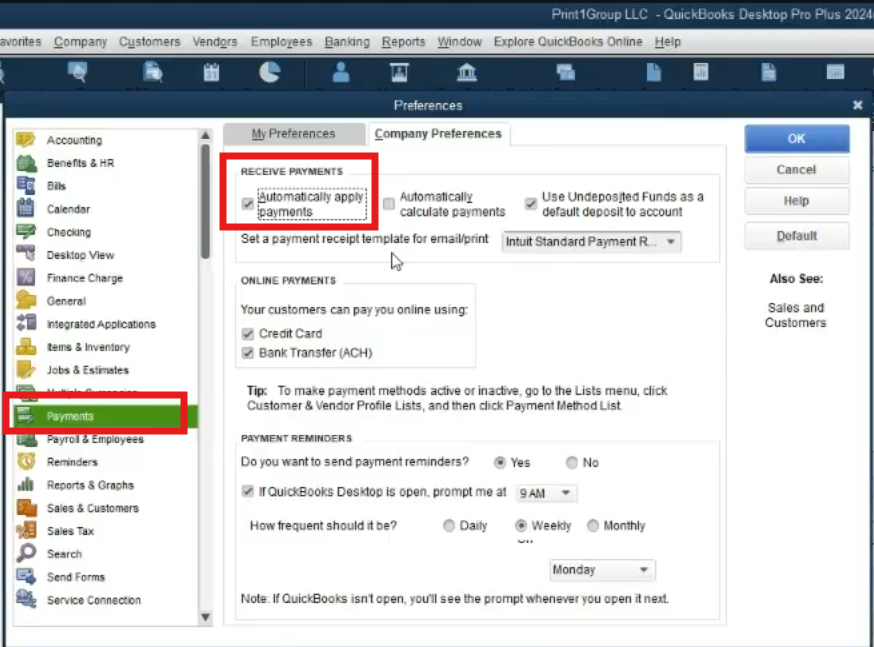Open the payment receipt template dropdown
Screen dimensions: 874x647
[591, 242]
